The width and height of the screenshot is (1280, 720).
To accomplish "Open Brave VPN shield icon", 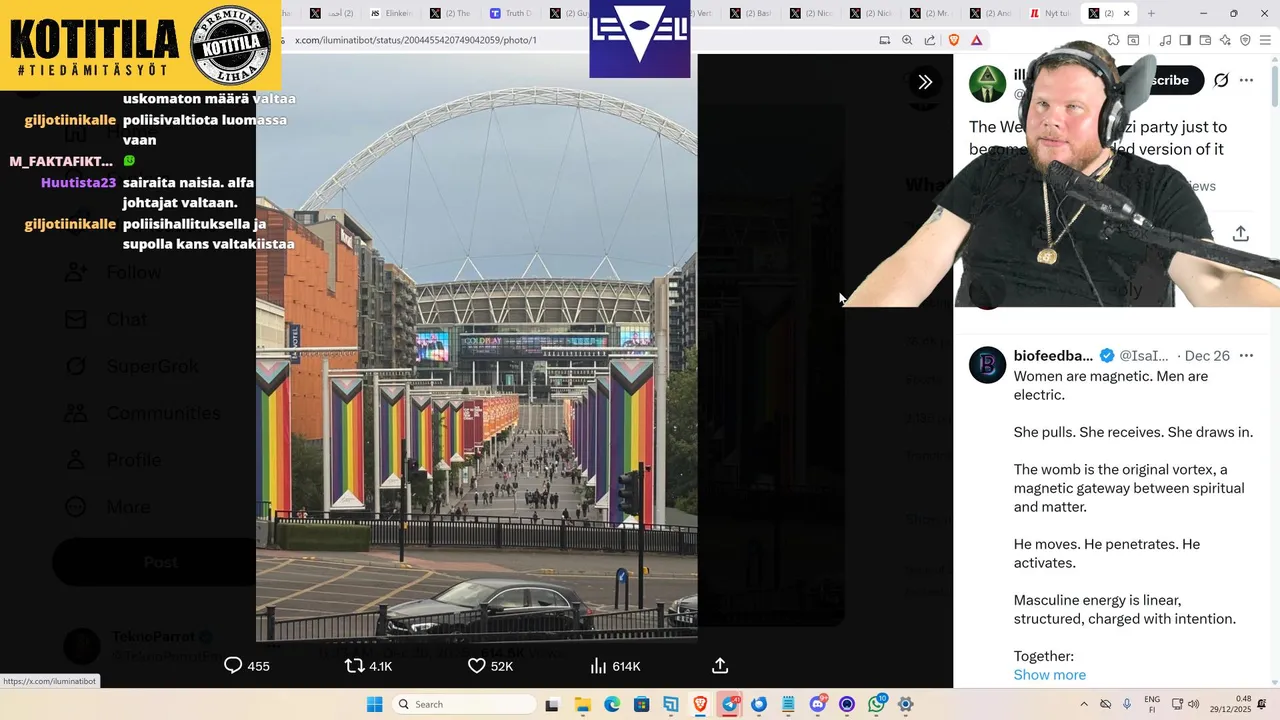I will (1245, 40).
